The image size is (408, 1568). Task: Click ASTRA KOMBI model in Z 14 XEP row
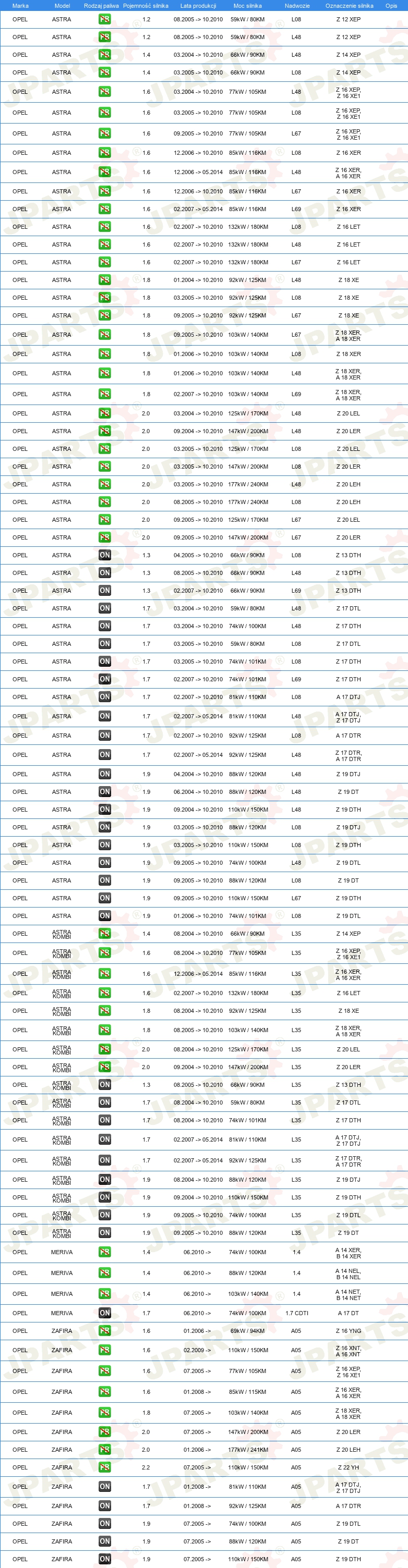pyautogui.click(x=62, y=934)
